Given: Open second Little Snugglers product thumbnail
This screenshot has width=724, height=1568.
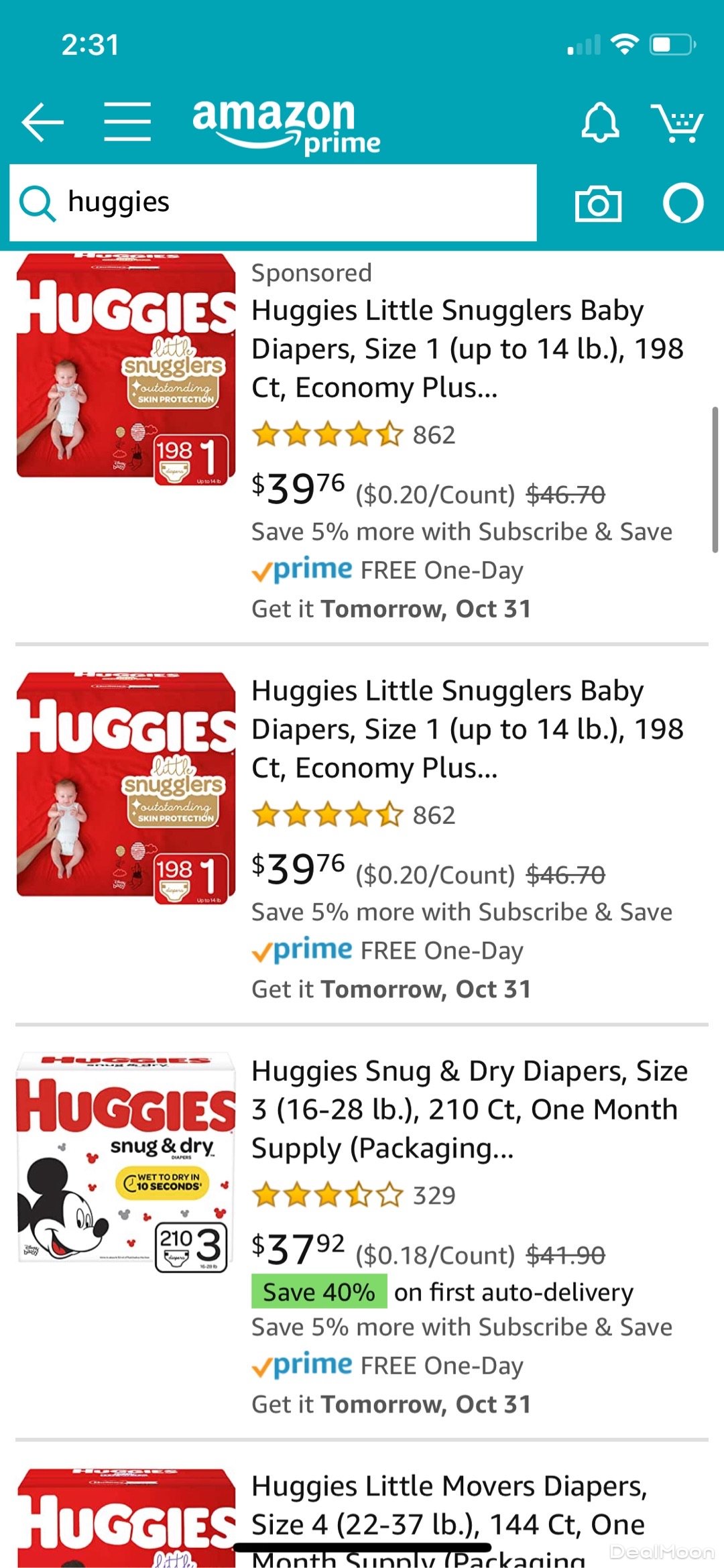Looking at the screenshot, I should [x=126, y=788].
